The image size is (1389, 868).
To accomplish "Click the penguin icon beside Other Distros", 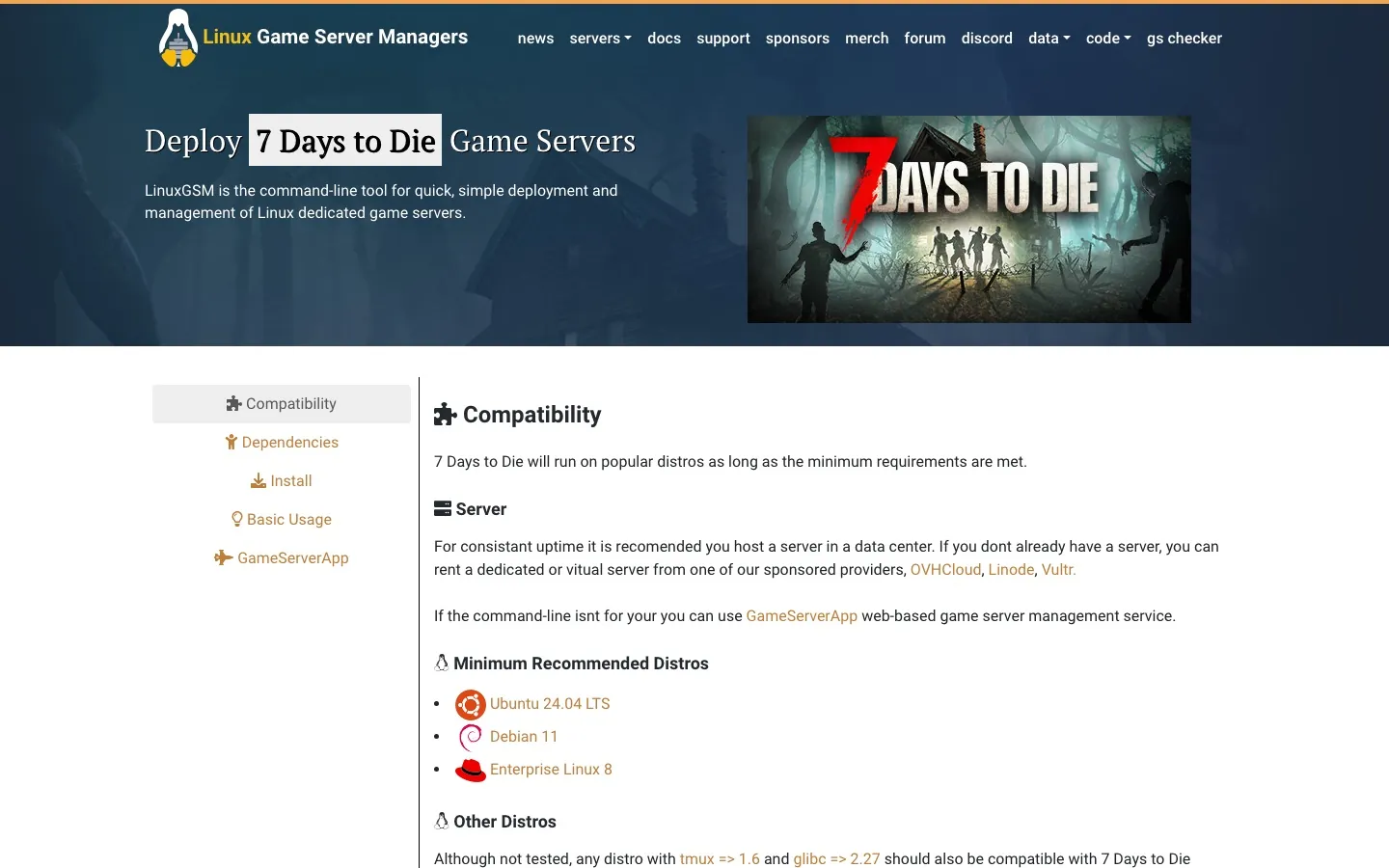I will pyautogui.click(x=442, y=821).
